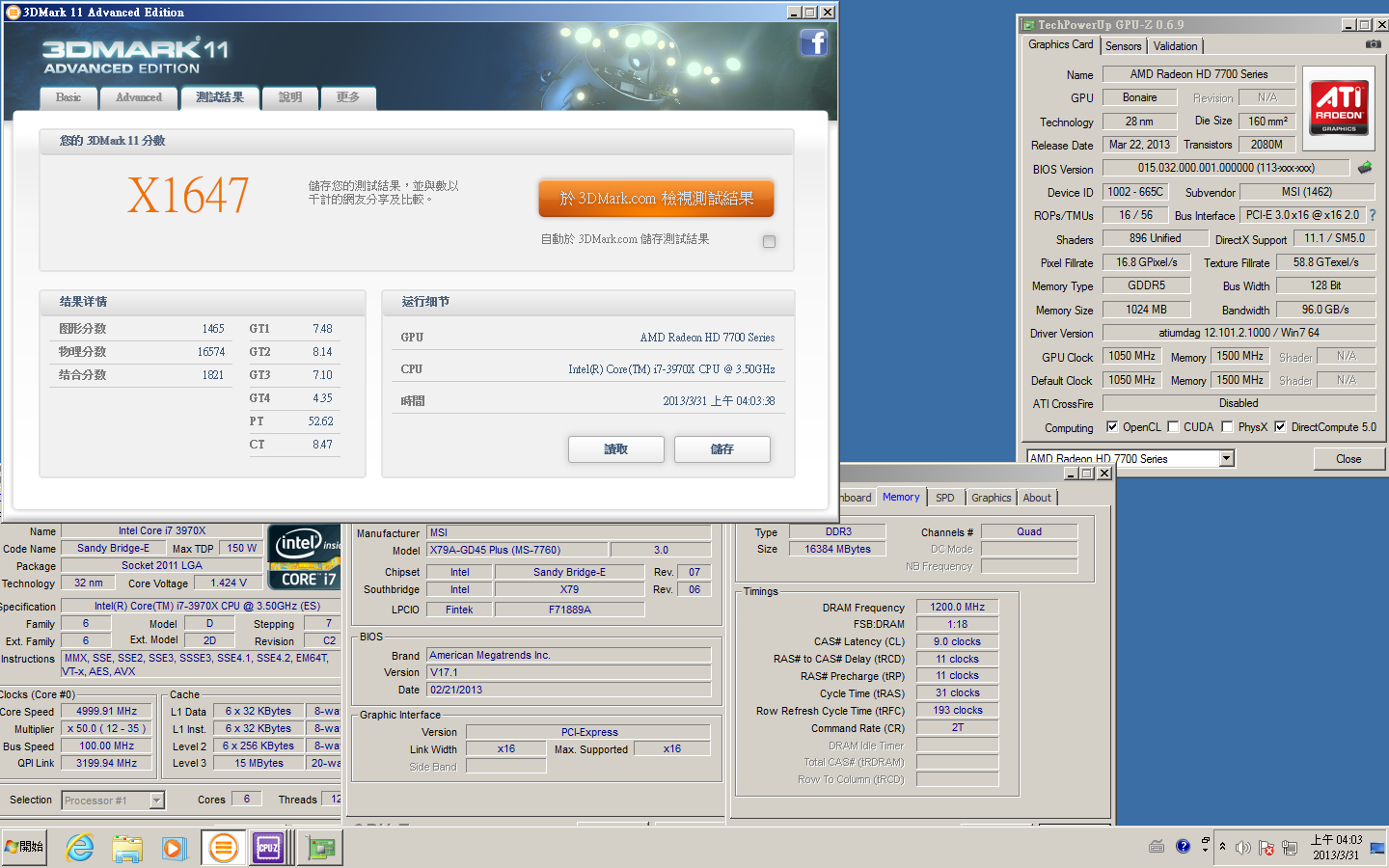
Task: Switch to the Basic tab in 3DMark
Action: point(68,97)
